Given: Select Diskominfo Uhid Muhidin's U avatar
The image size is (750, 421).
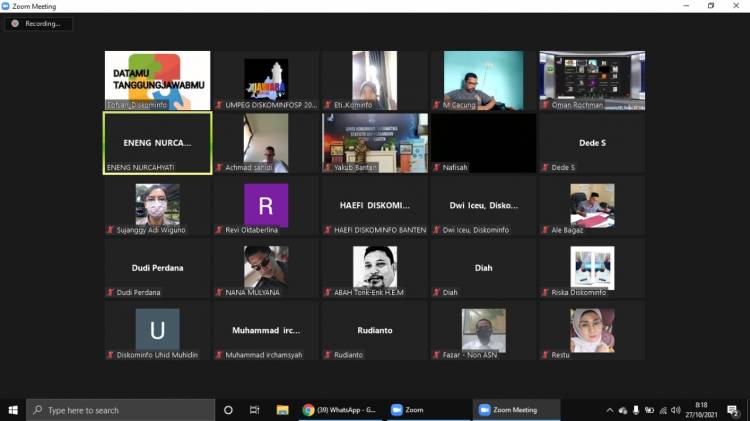Looking at the screenshot, I should tap(157, 330).
